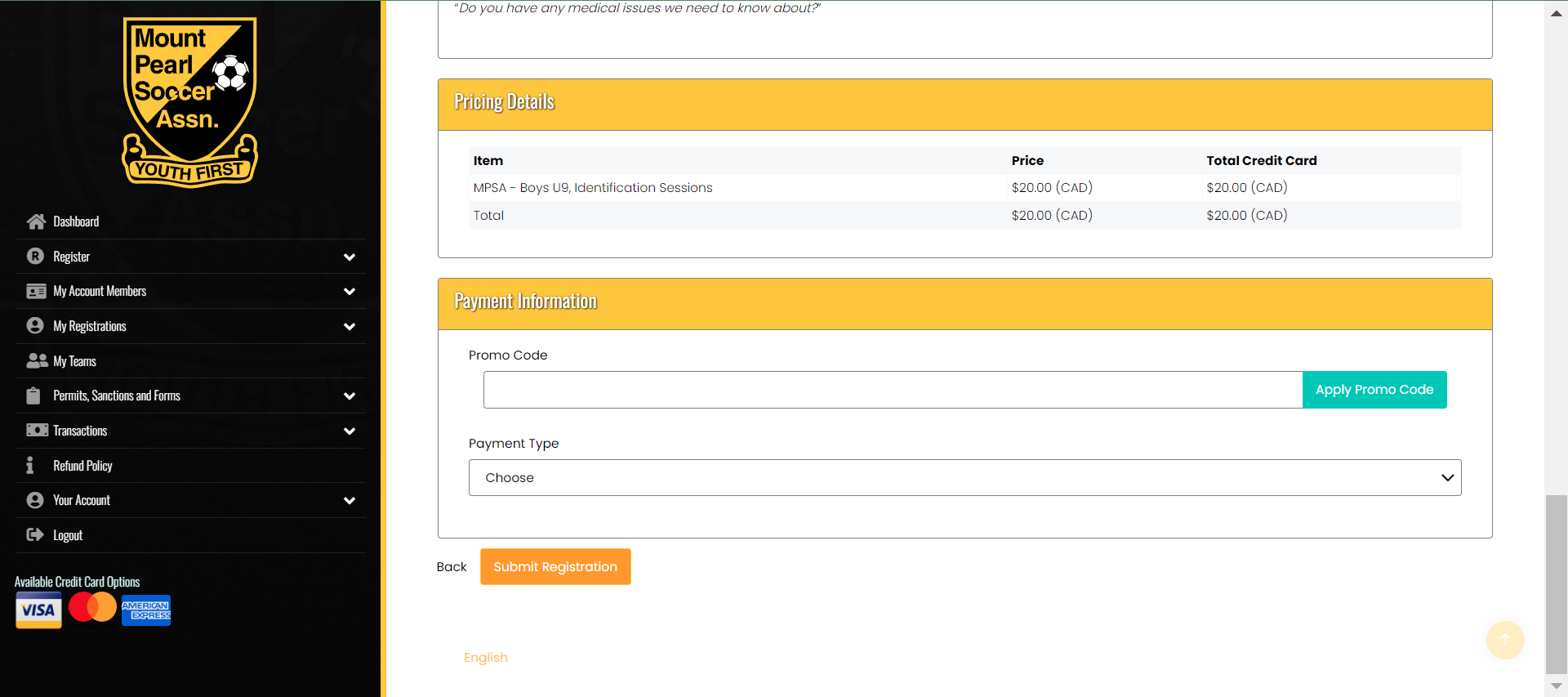The height and width of the screenshot is (697, 1568).
Task: Expand the My Registrations chevron
Action: [x=350, y=326]
